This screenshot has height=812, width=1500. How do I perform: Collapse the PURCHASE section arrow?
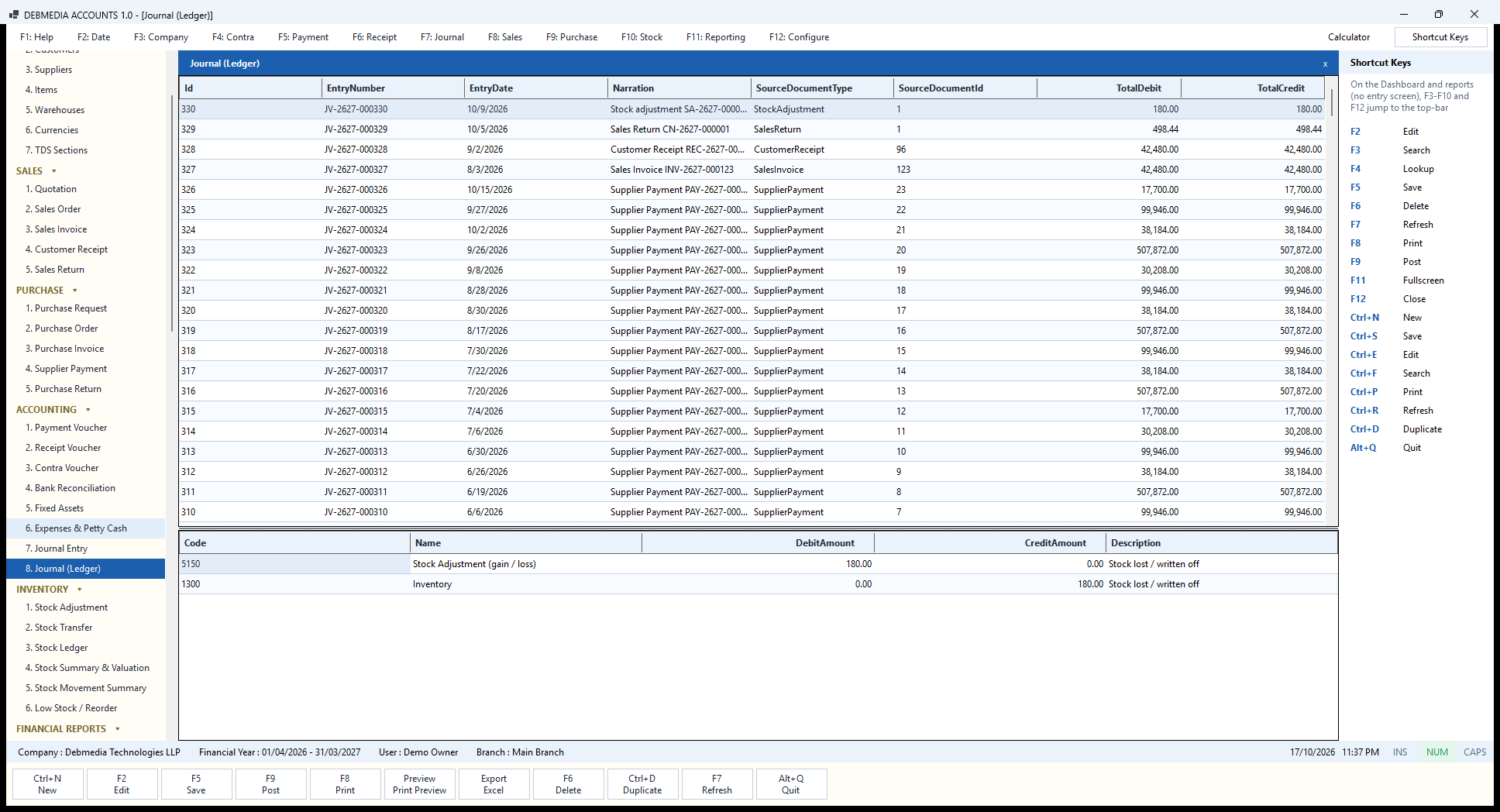pos(74,291)
